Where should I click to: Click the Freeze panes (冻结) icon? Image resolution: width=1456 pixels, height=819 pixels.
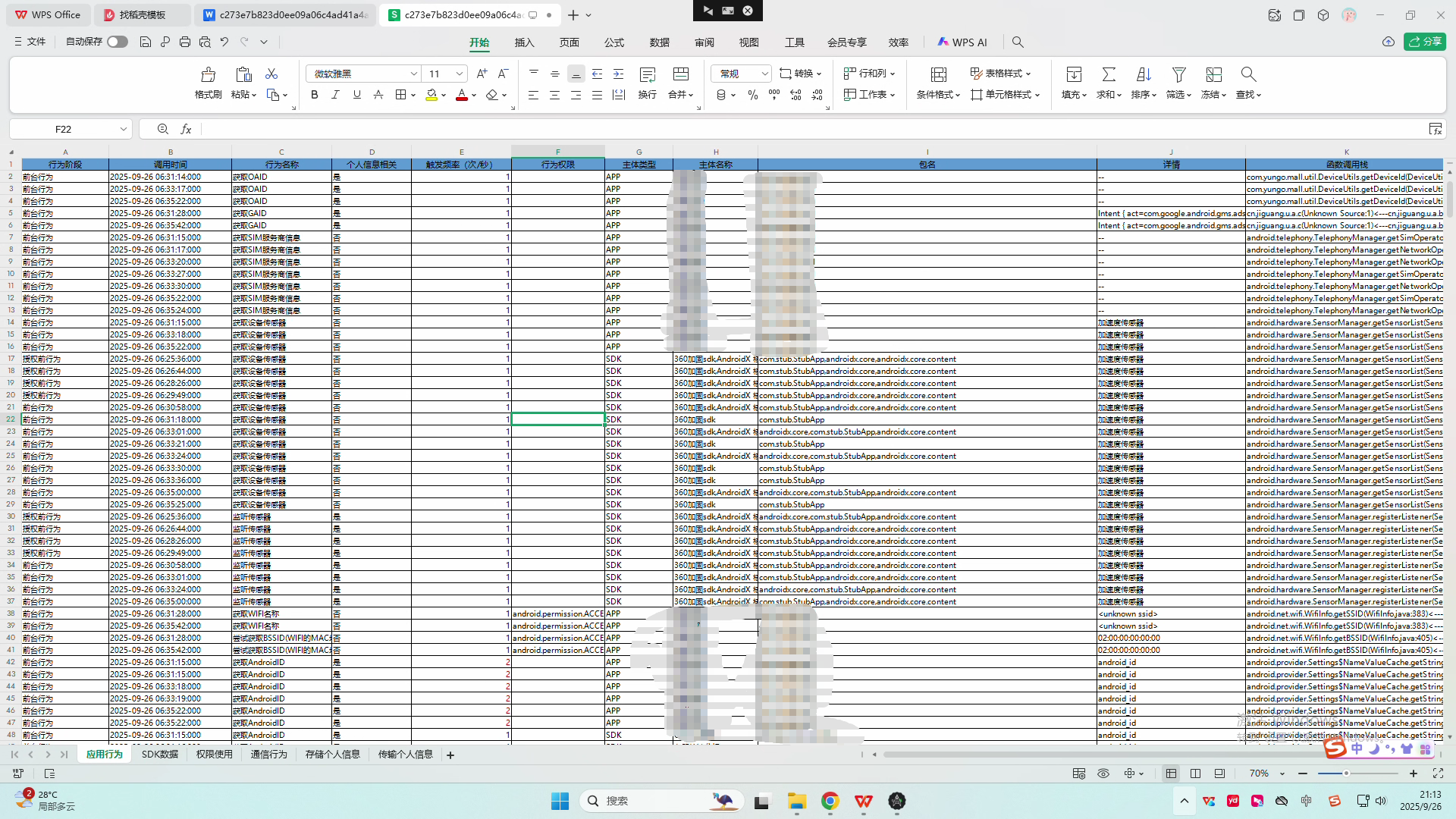[x=1213, y=74]
